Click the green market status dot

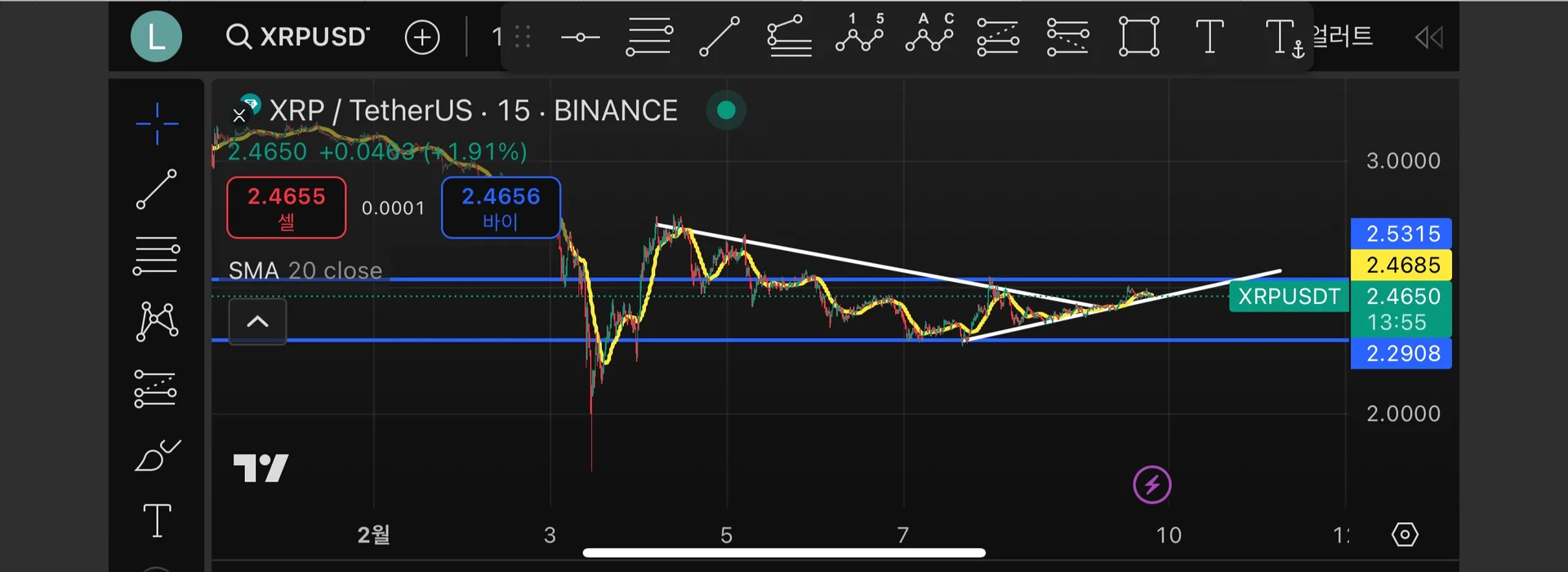[x=726, y=110]
